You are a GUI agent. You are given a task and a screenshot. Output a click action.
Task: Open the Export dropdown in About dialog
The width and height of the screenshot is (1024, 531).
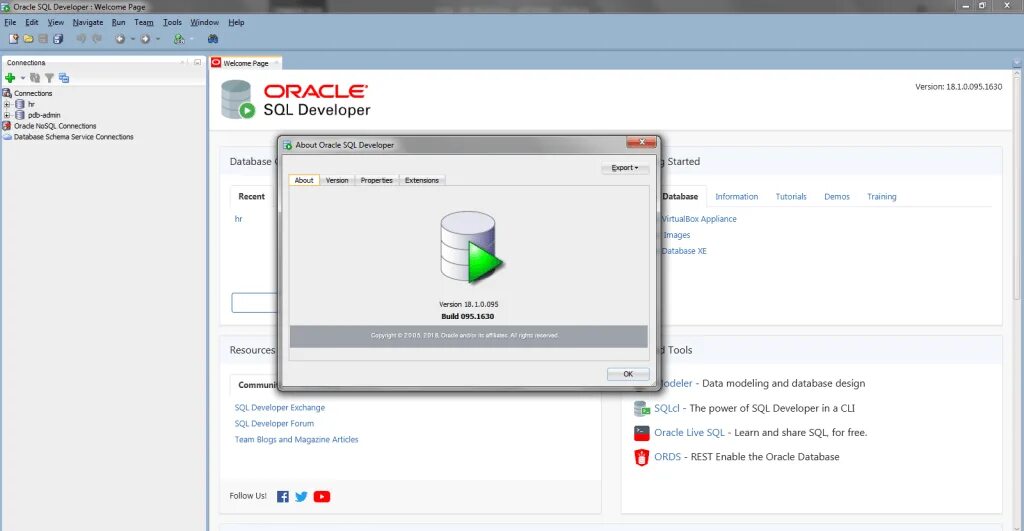625,168
